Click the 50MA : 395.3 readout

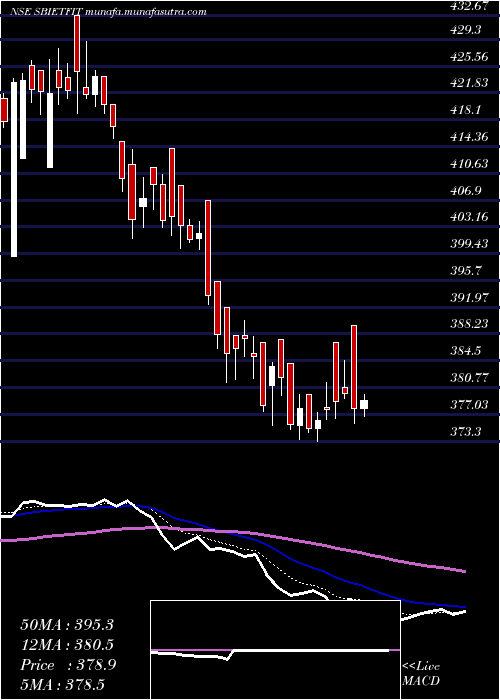[x=67, y=625]
